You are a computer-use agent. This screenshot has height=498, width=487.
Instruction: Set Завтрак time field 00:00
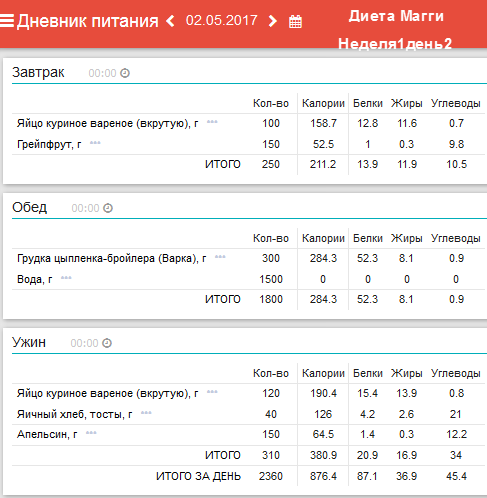click(x=102, y=73)
